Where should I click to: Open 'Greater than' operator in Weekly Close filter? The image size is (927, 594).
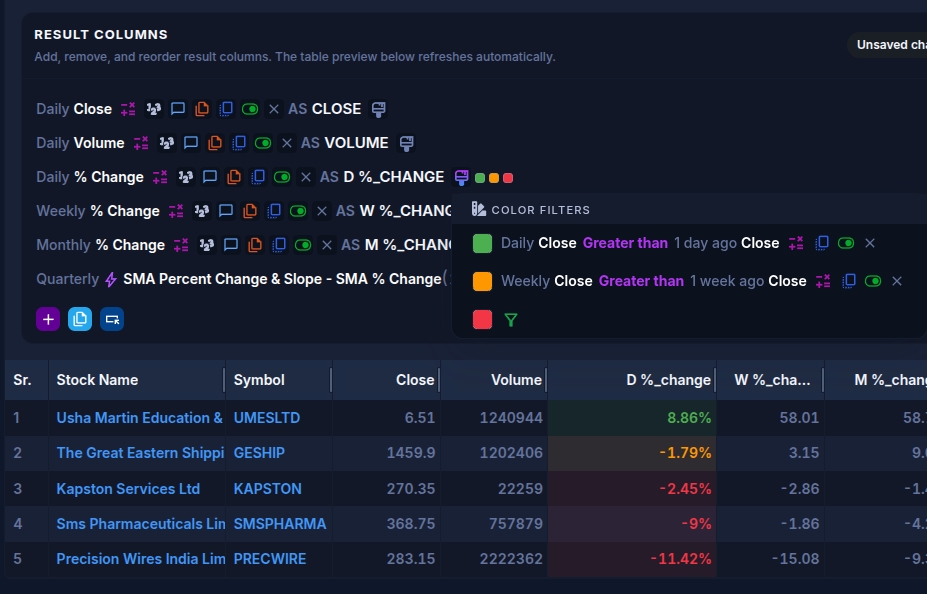tap(641, 281)
